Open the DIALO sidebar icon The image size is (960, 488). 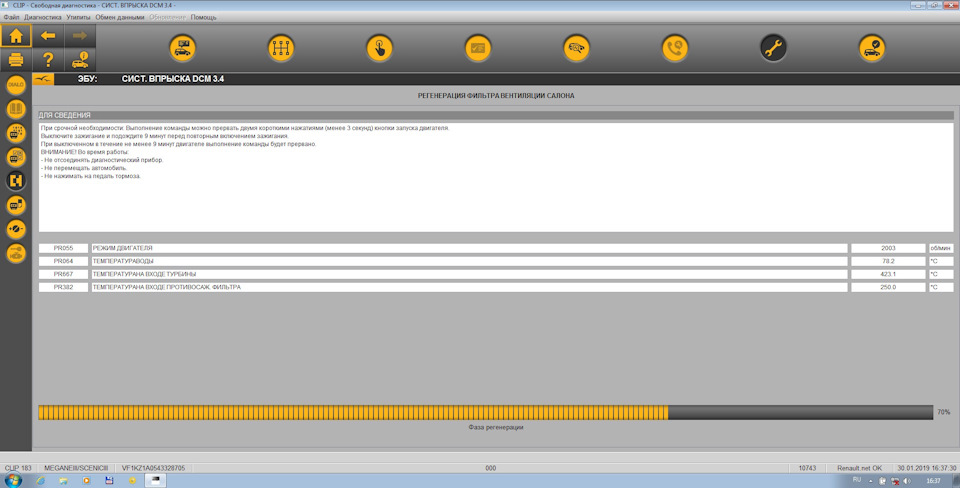(16, 85)
